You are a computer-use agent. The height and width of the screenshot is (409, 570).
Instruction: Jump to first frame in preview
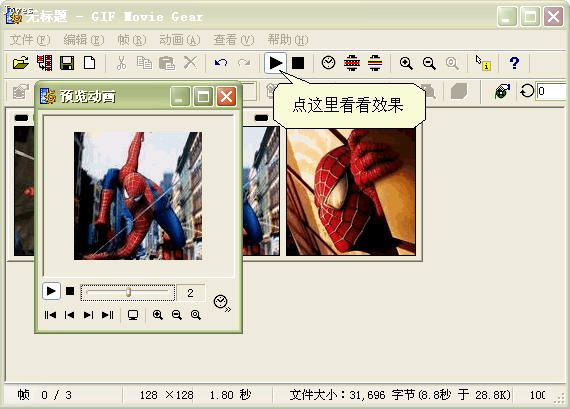50,315
